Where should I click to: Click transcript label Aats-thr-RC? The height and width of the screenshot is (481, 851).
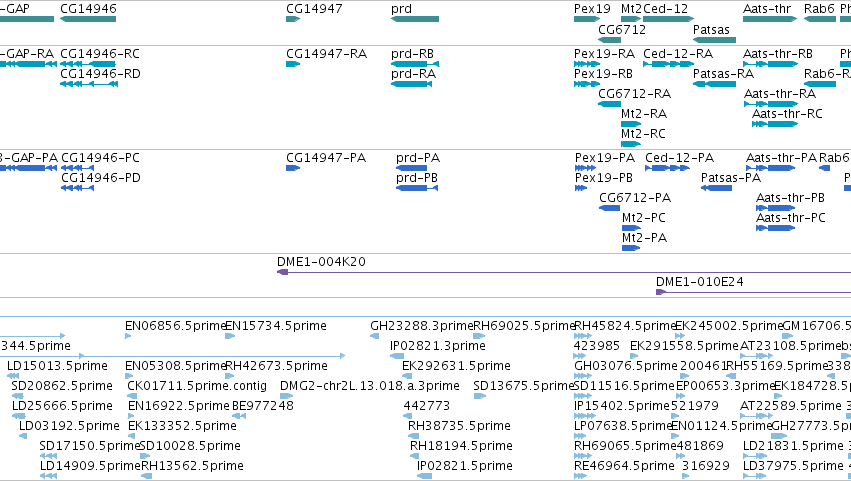coord(787,113)
